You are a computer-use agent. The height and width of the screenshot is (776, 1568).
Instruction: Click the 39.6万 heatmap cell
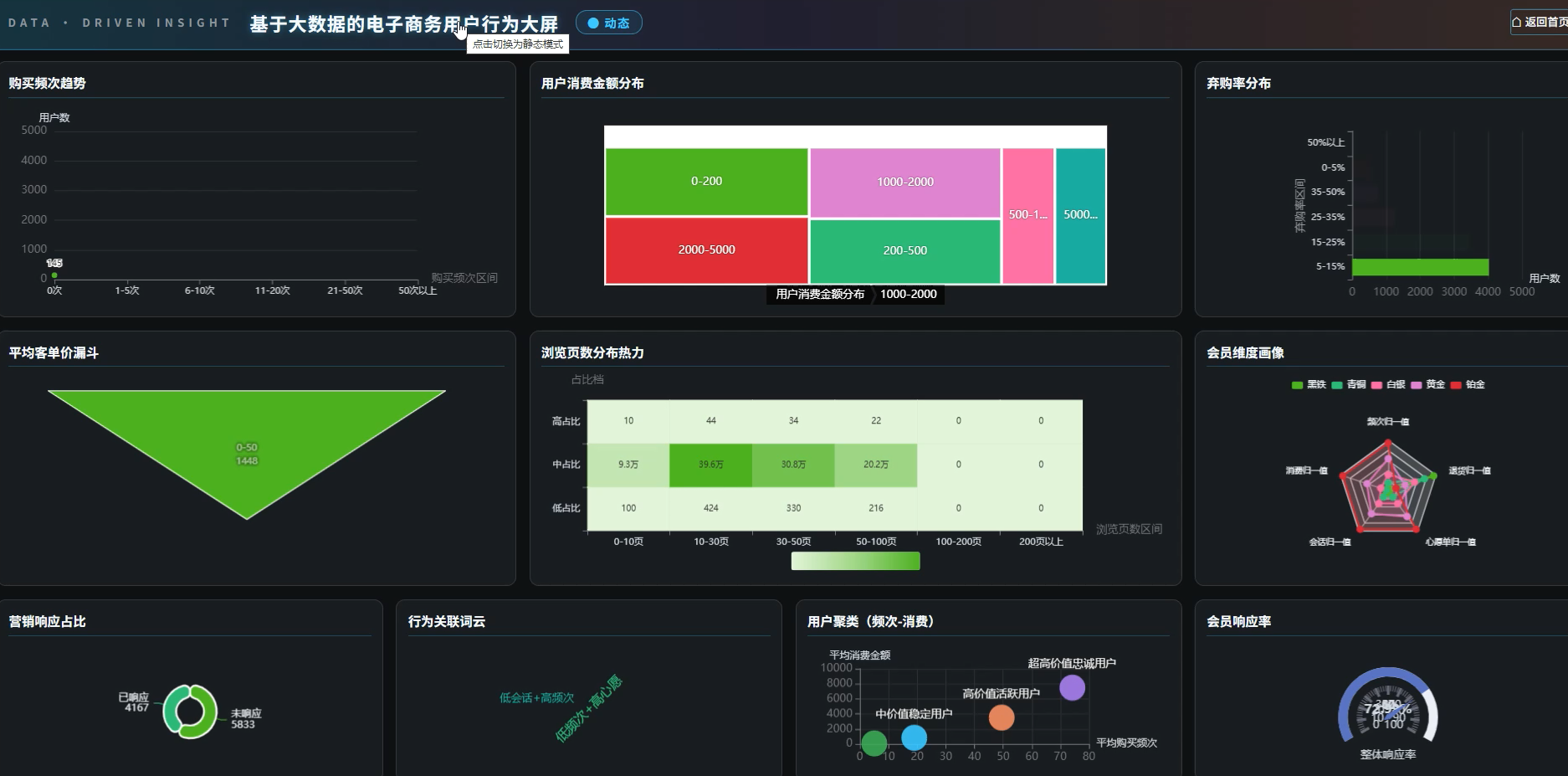[x=710, y=465]
